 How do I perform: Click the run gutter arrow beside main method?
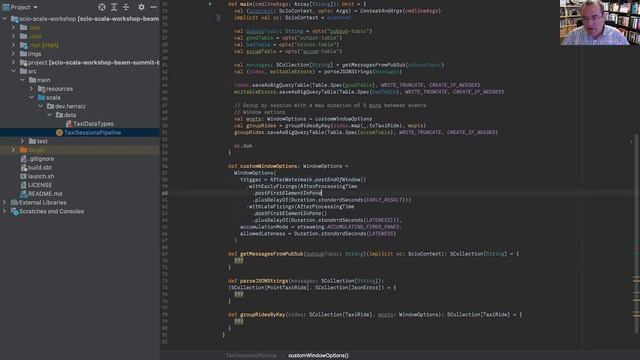210,4
